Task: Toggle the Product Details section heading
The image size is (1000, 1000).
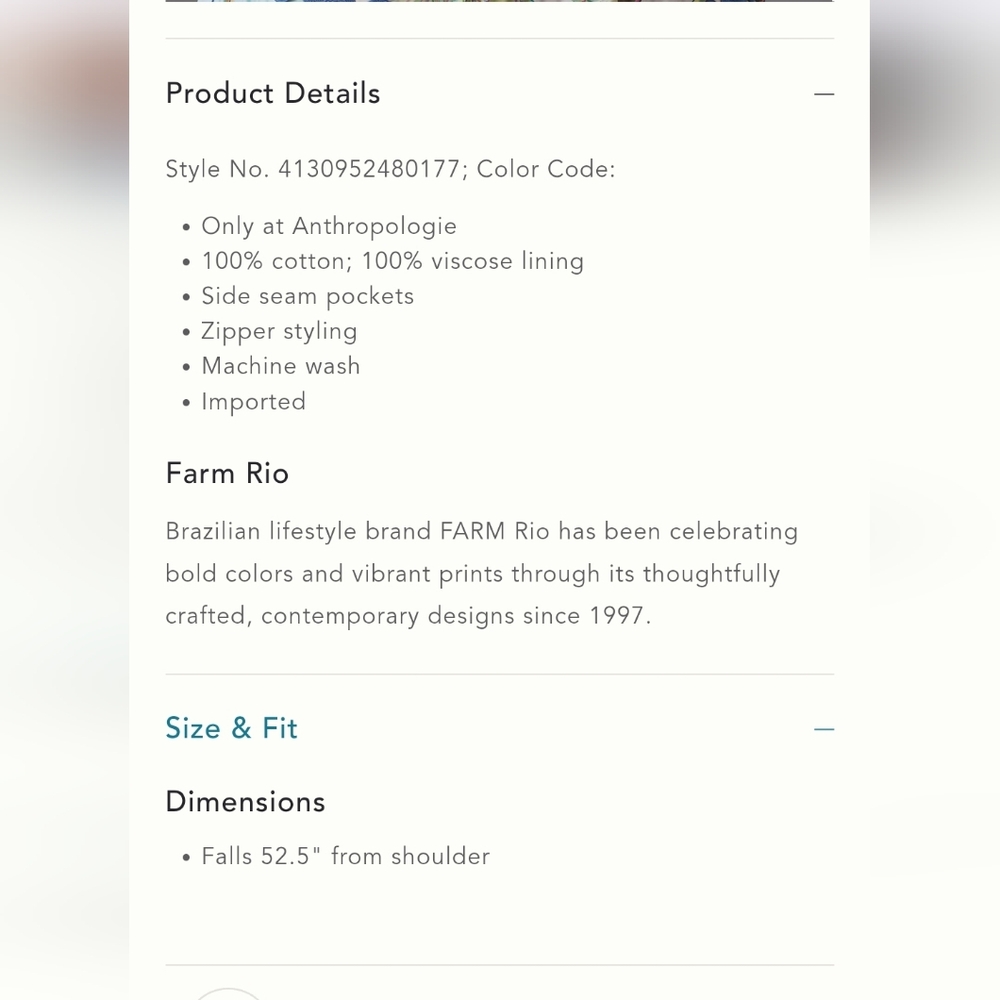Action: coord(273,94)
